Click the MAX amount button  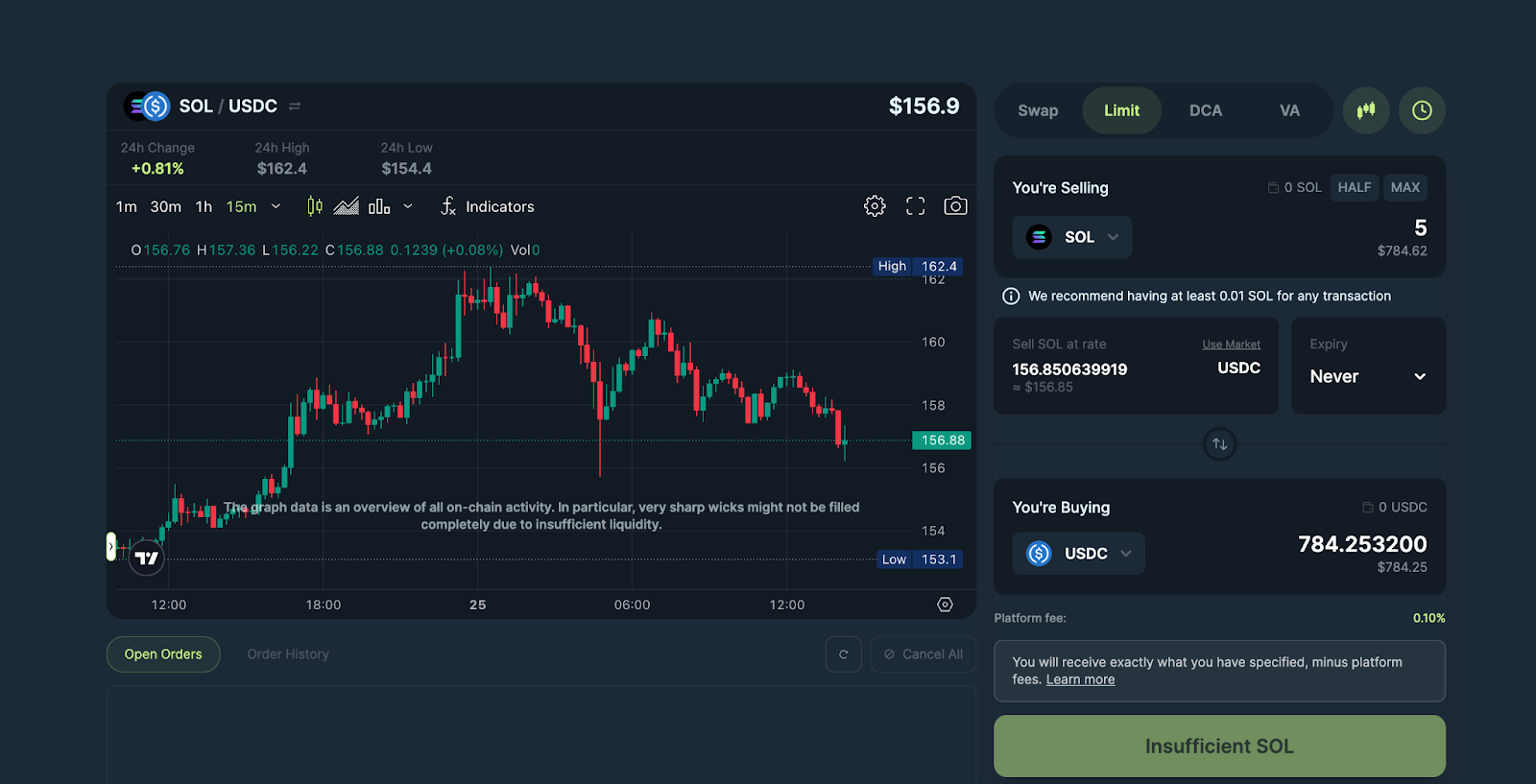[1405, 187]
